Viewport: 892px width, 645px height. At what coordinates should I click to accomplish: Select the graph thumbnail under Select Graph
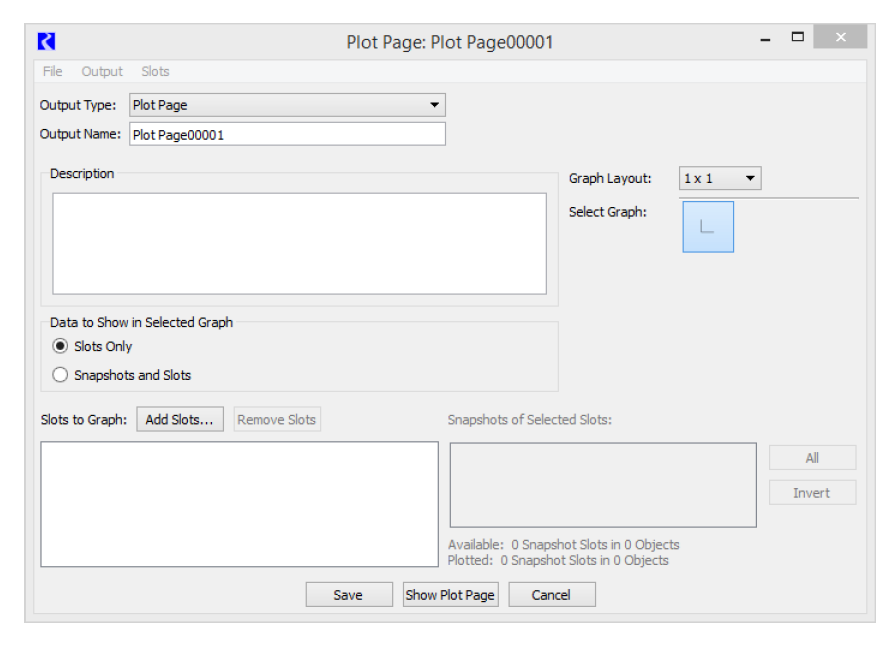[x=708, y=227]
